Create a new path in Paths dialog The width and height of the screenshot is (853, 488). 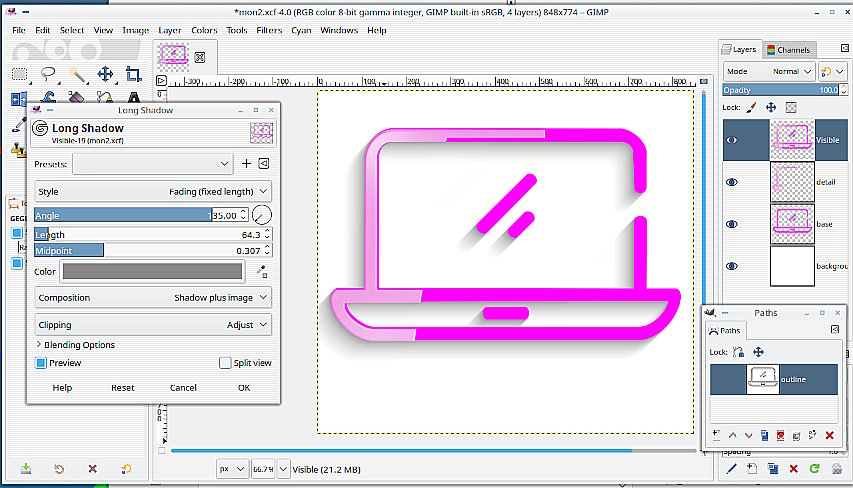(x=716, y=435)
